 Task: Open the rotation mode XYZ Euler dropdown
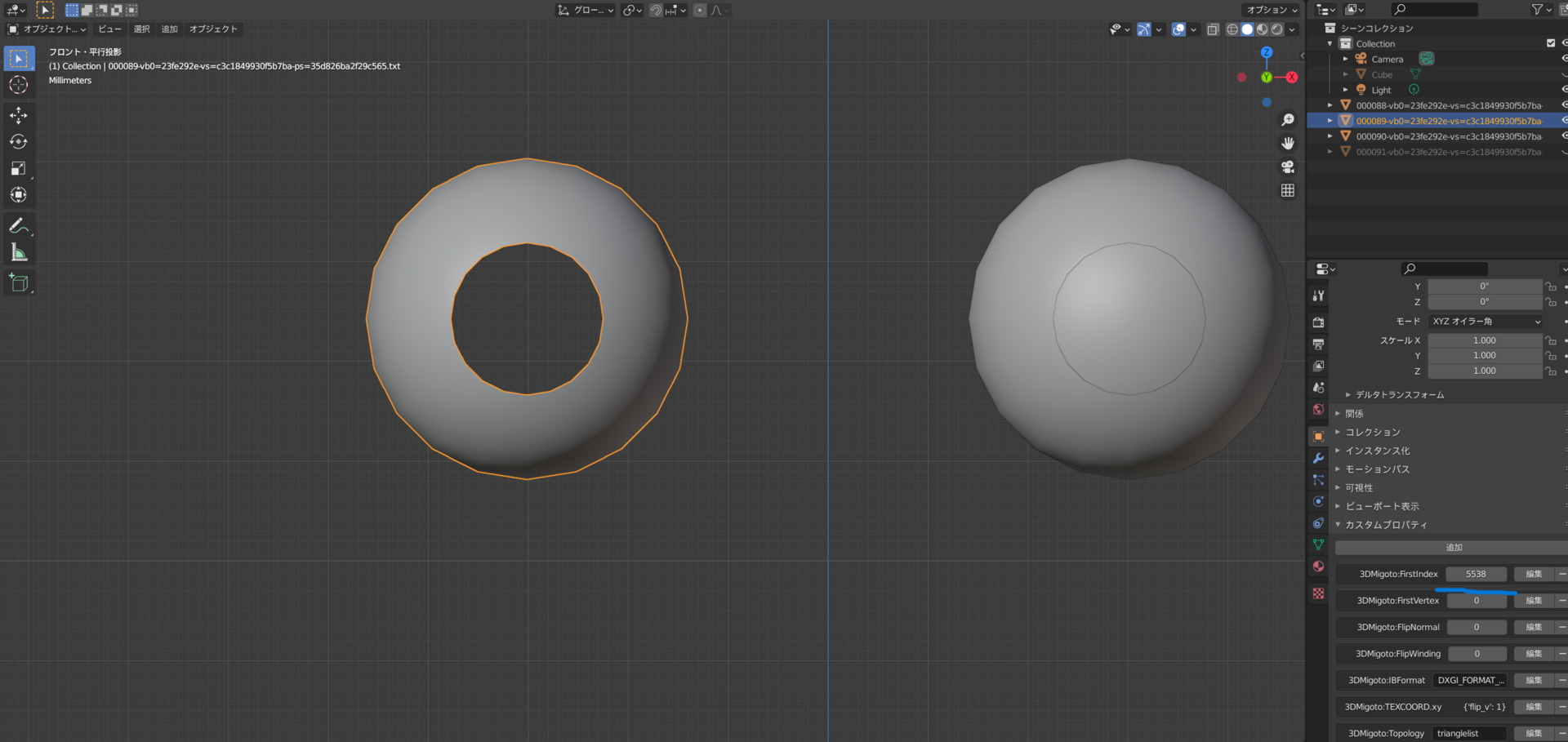pyautogui.click(x=1486, y=322)
